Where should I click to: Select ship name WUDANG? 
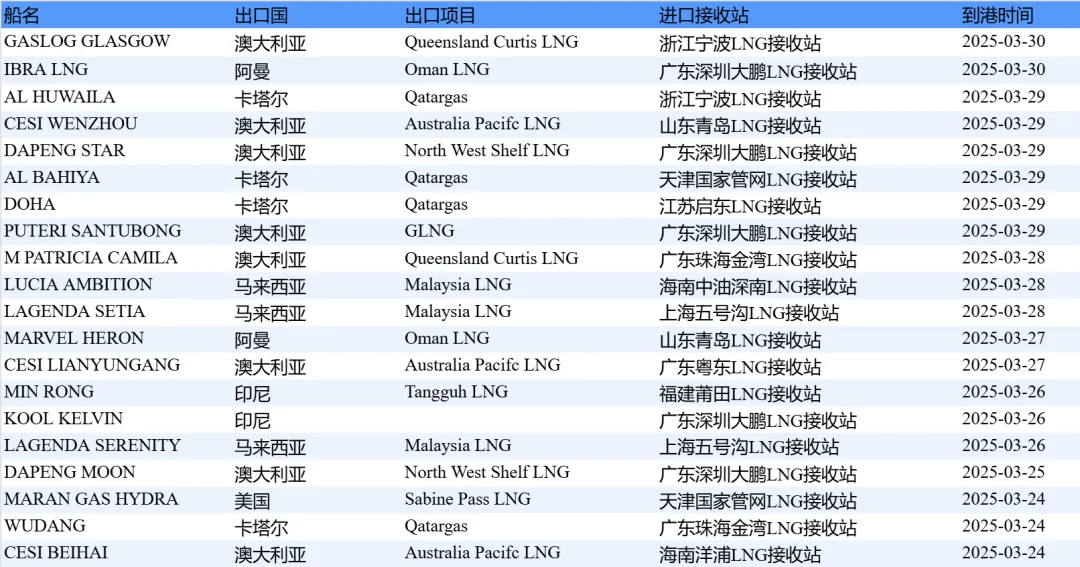point(45,526)
